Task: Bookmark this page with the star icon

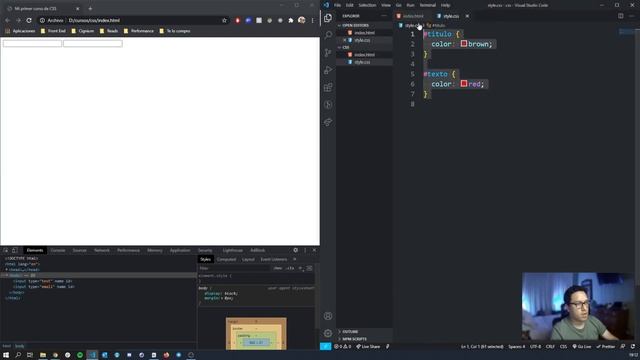Action: tap(224, 20)
